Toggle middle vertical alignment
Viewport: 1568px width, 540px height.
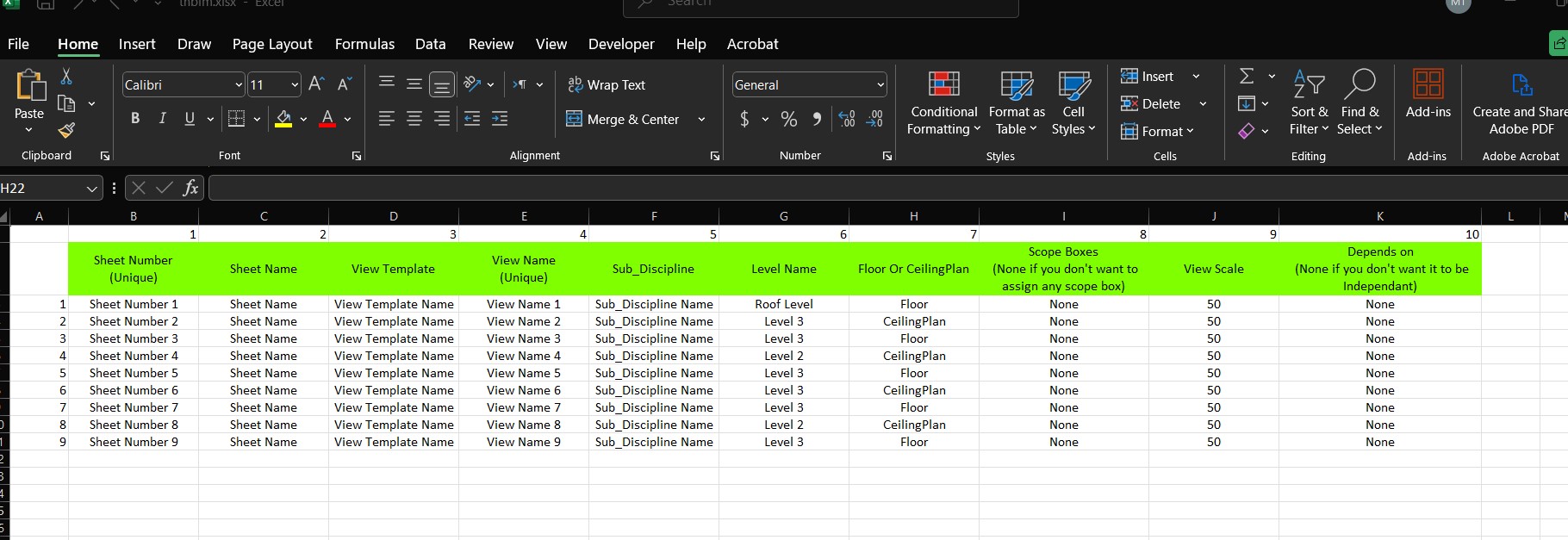[414, 84]
